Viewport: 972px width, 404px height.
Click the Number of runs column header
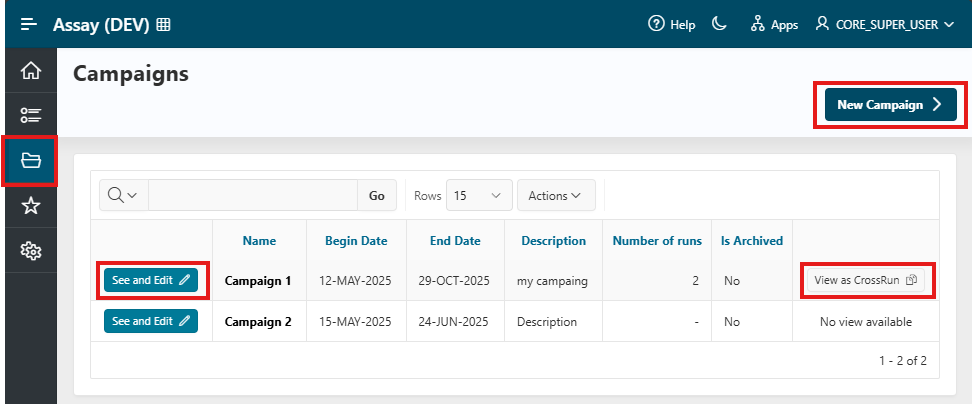coord(657,240)
